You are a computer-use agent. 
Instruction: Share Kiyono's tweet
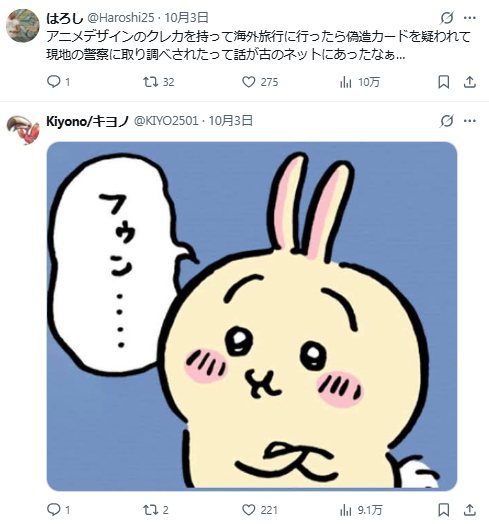[x=470, y=510]
